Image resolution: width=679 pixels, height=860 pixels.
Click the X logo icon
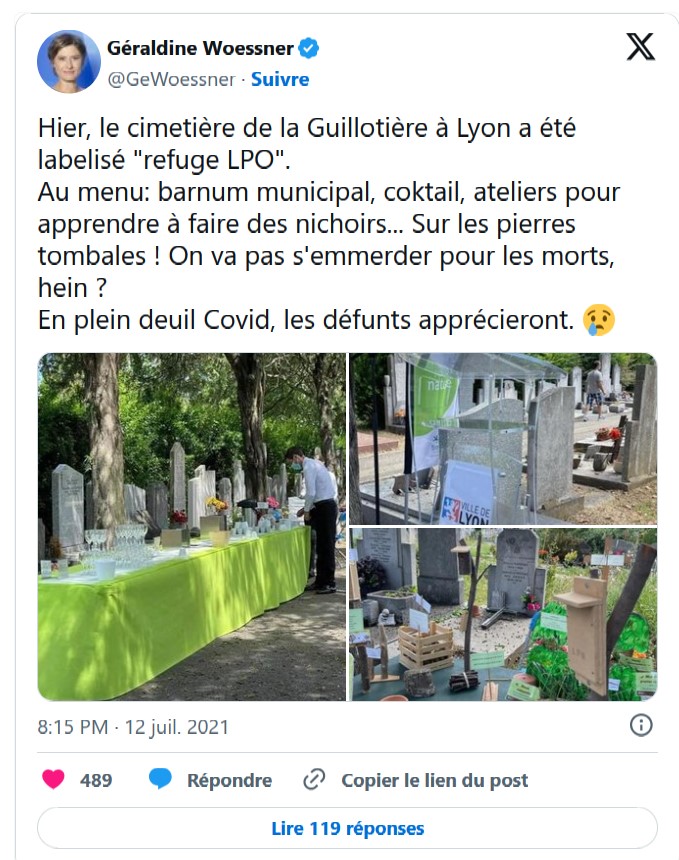click(x=641, y=47)
